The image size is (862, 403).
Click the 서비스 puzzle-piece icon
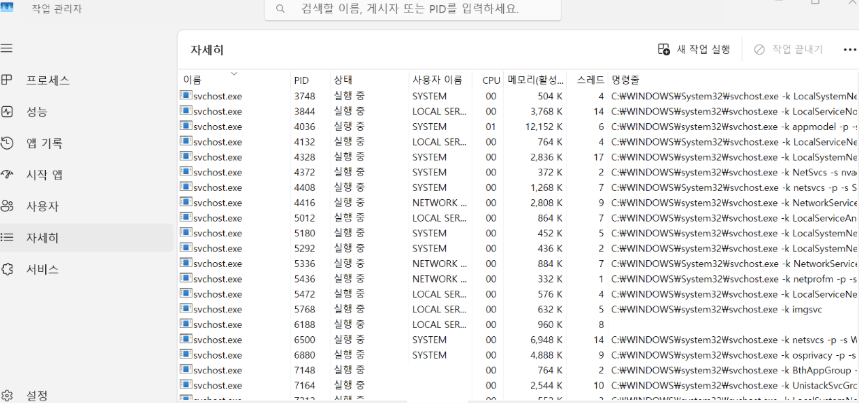coord(7,269)
